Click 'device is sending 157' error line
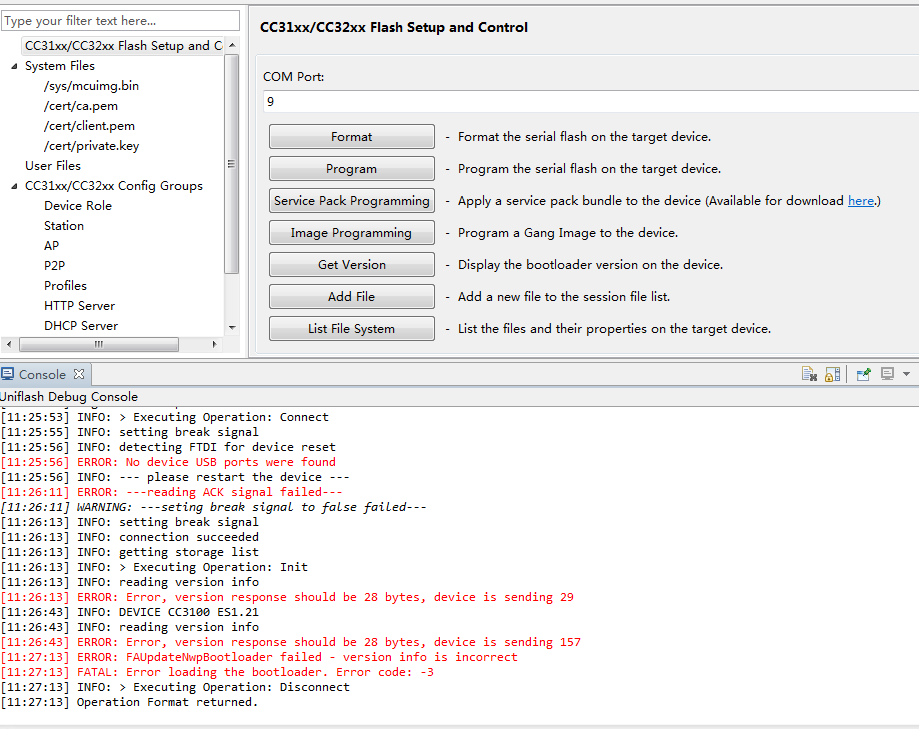This screenshot has height=729, width=919. point(291,642)
